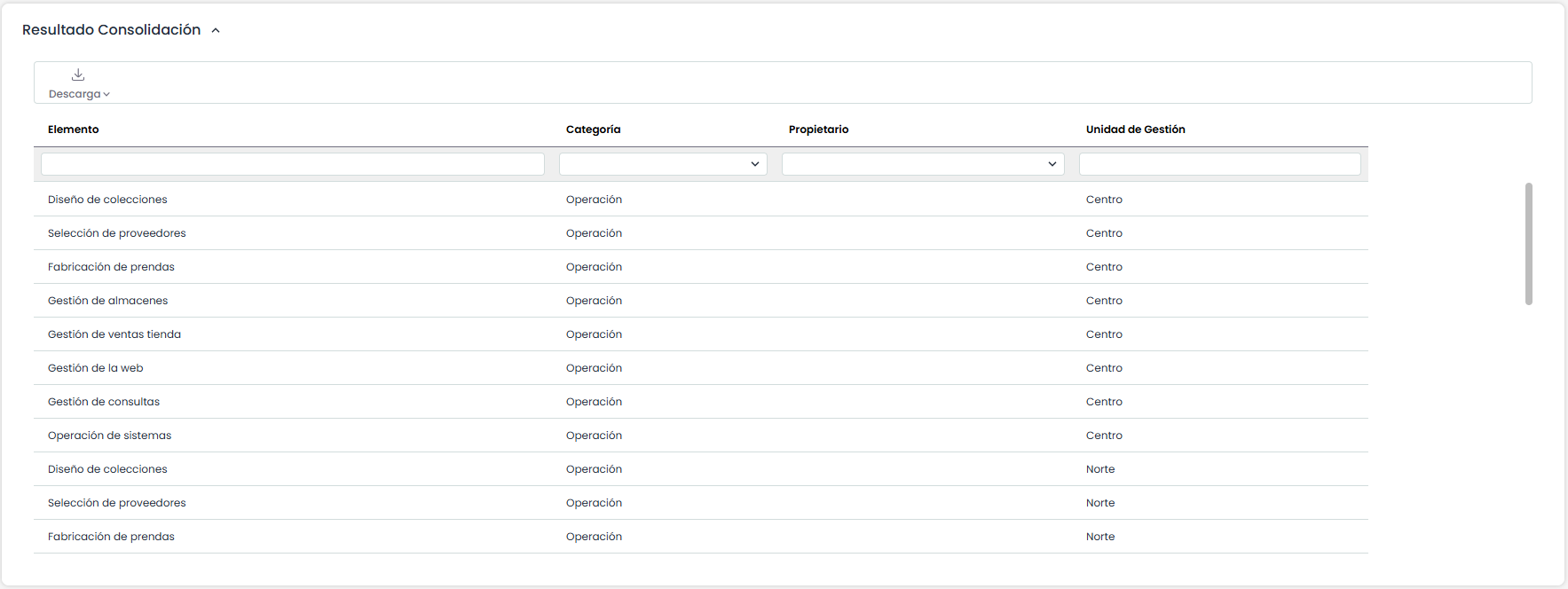Click the Propietario column header

pos(818,130)
